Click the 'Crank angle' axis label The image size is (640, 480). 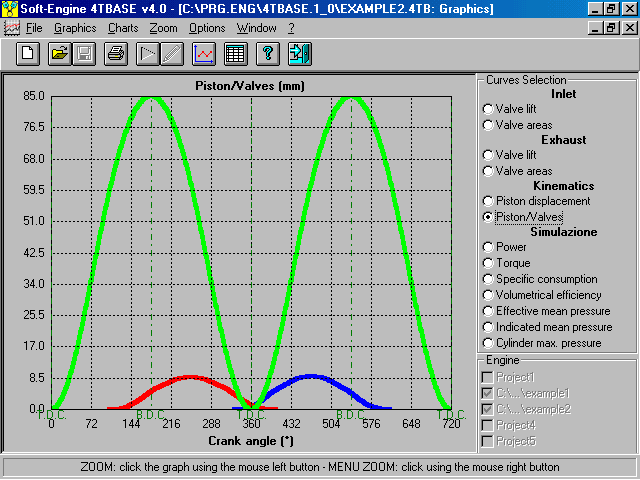pyautogui.click(x=251, y=441)
